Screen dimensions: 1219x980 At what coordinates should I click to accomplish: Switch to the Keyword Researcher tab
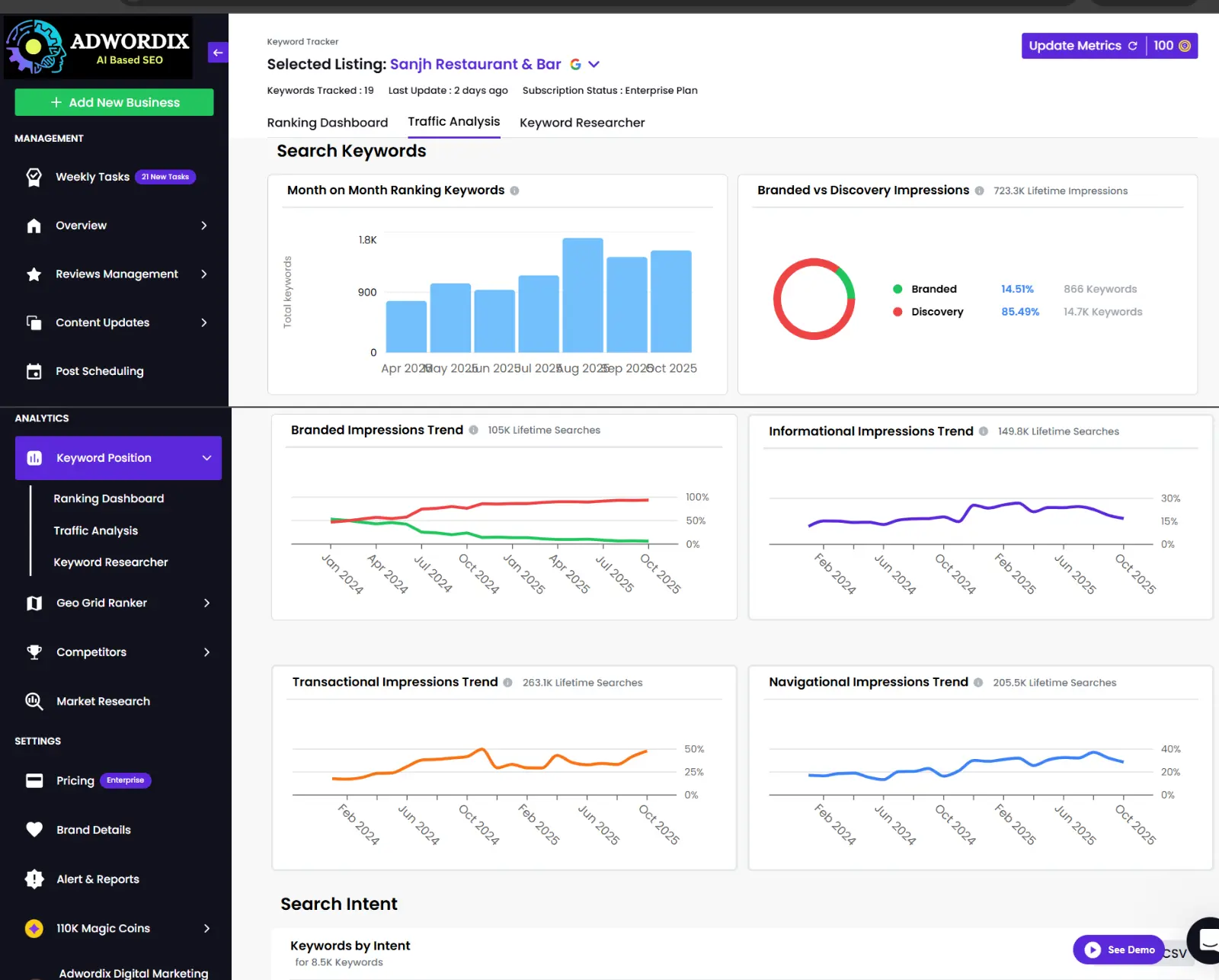(581, 123)
